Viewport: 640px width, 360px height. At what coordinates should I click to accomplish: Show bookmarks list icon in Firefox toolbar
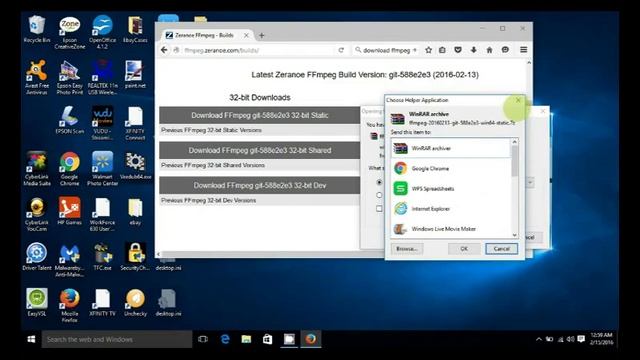pyautogui.click(x=442, y=50)
